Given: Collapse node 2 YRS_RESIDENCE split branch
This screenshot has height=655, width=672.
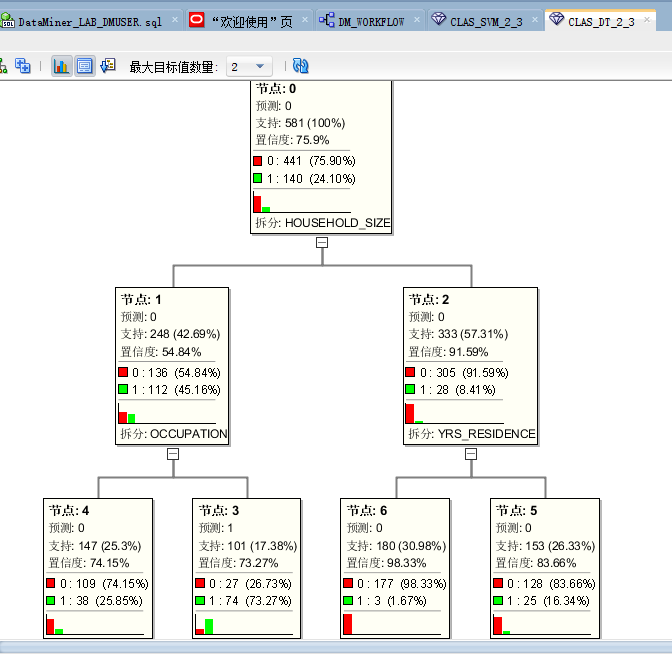Looking at the screenshot, I should pos(471,454).
